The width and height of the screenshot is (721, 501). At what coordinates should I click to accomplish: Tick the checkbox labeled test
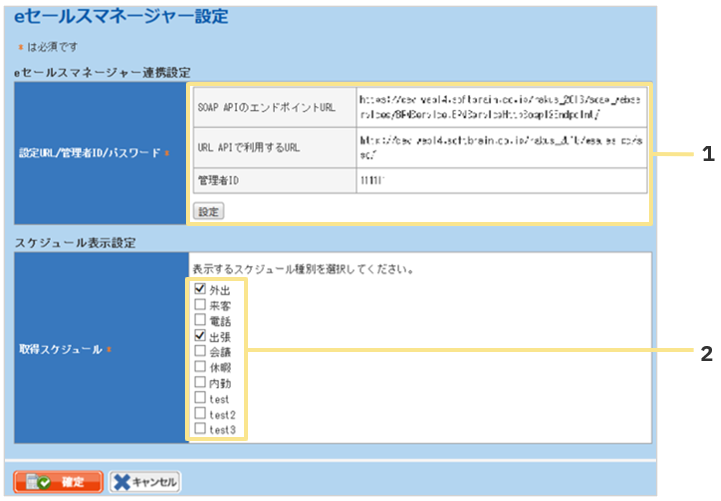click(x=201, y=398)
